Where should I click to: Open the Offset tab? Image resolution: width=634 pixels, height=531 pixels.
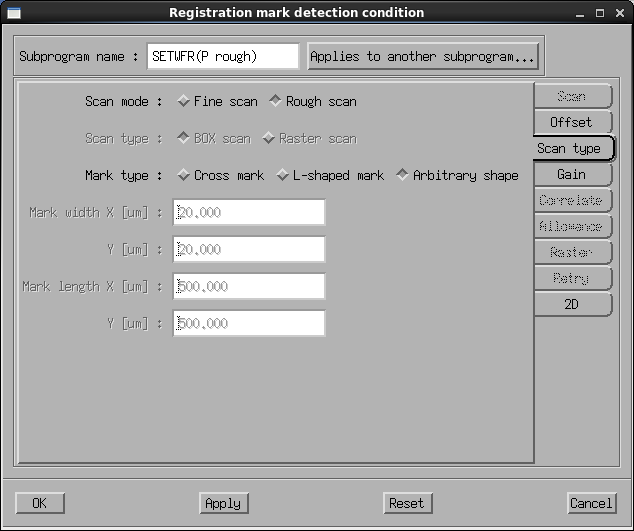click(x=571, y=122)
